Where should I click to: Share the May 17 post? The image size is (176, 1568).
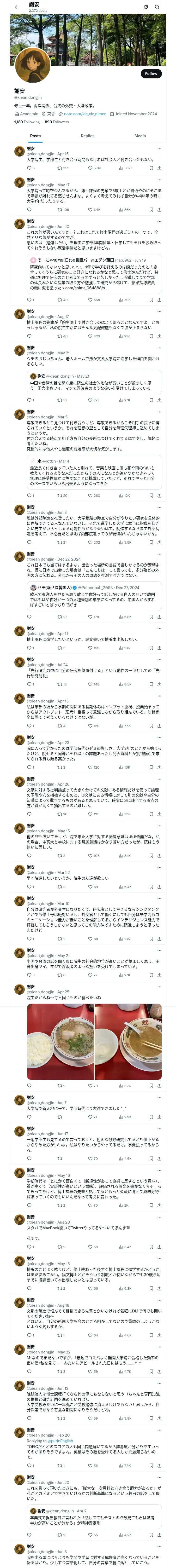[x=160, y=209]
